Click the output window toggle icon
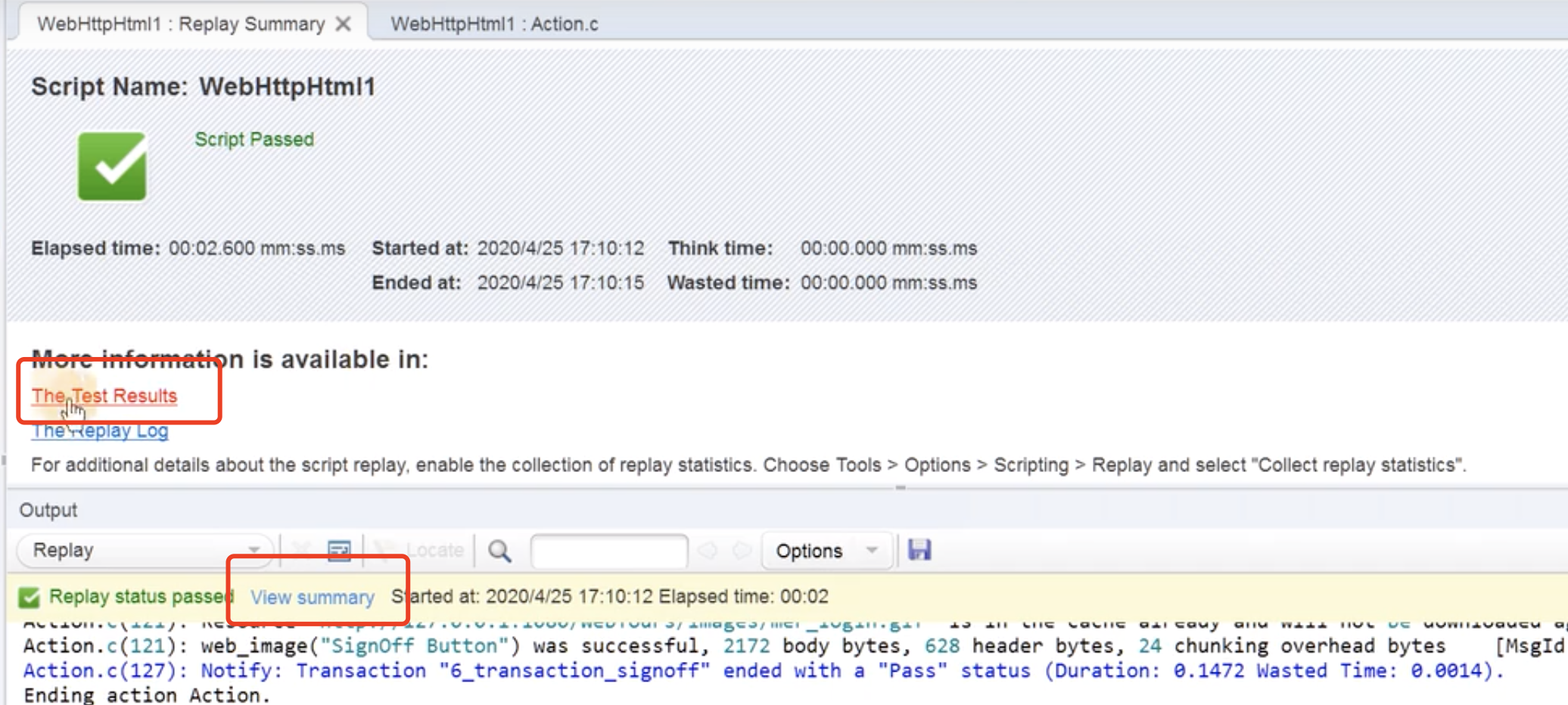 (339, 550)
